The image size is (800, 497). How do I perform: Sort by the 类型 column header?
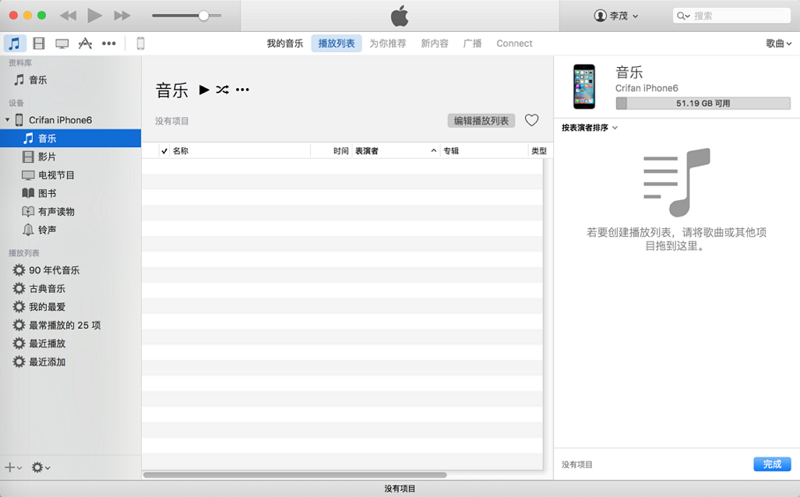[x=539, y=151]
